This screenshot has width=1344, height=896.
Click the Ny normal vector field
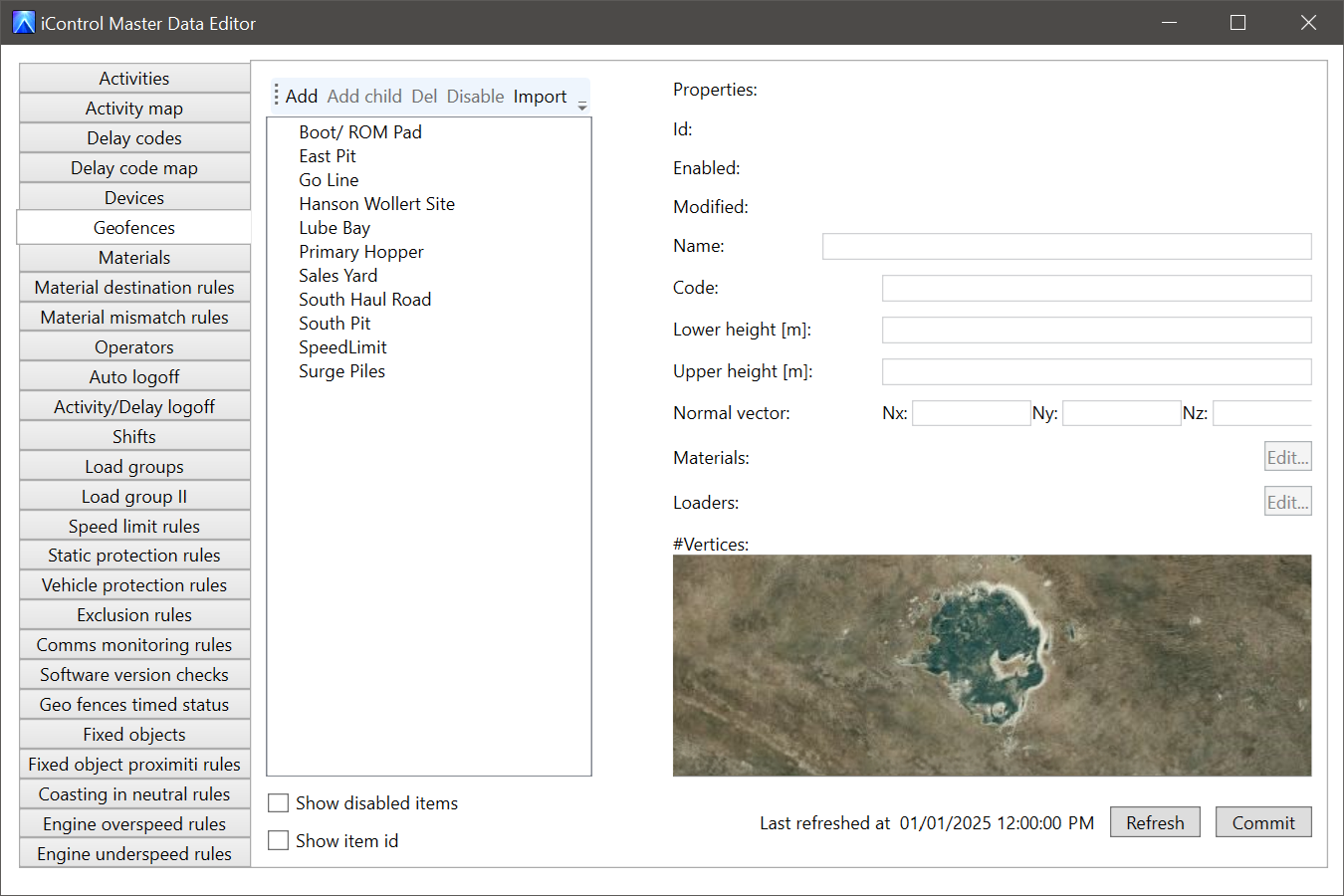[1122, 413]
